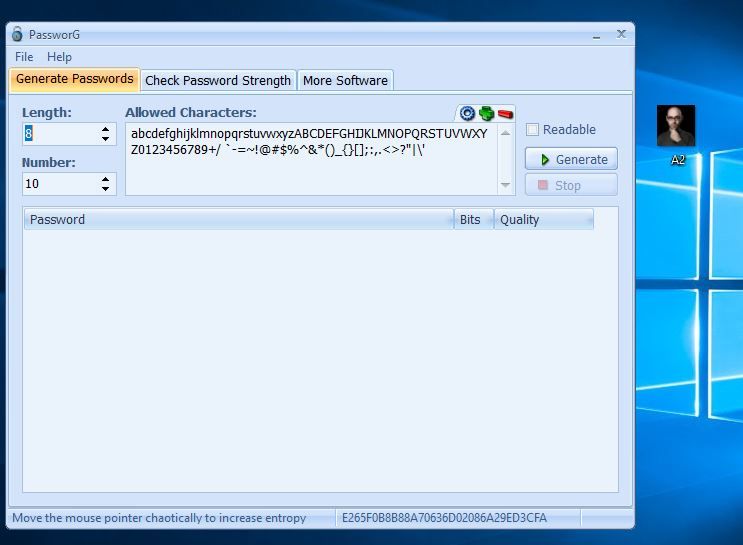The width and height of the screenshot is (743, 545).
Task: Increase the Length value with up arrow
Action: click(106, 129)
